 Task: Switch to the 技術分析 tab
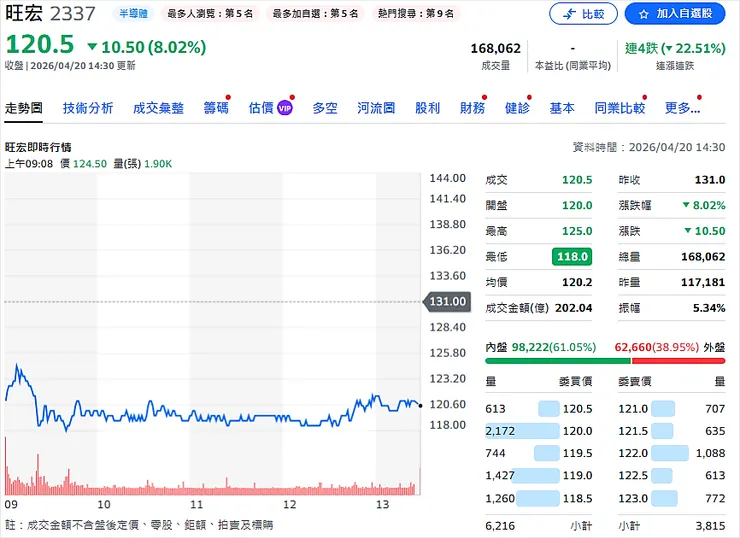point(88,108)
